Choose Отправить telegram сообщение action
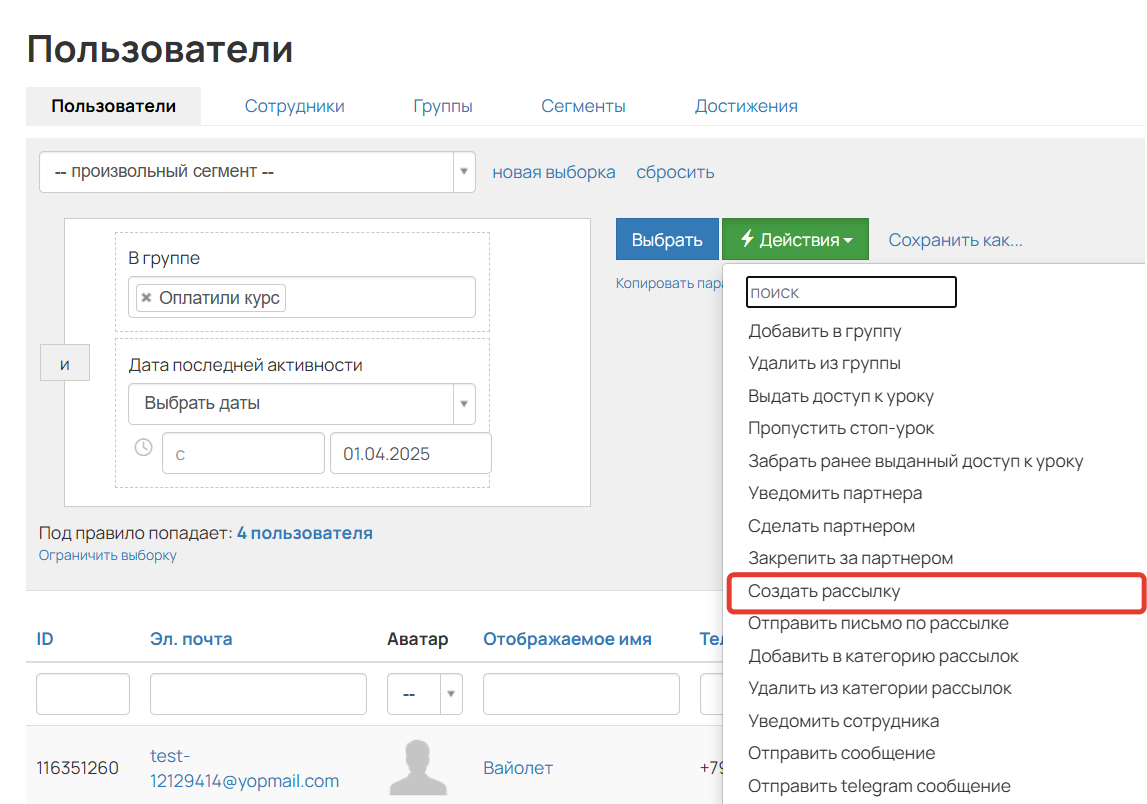Viewport: 1147px width, 804px height. pos(879,786)
